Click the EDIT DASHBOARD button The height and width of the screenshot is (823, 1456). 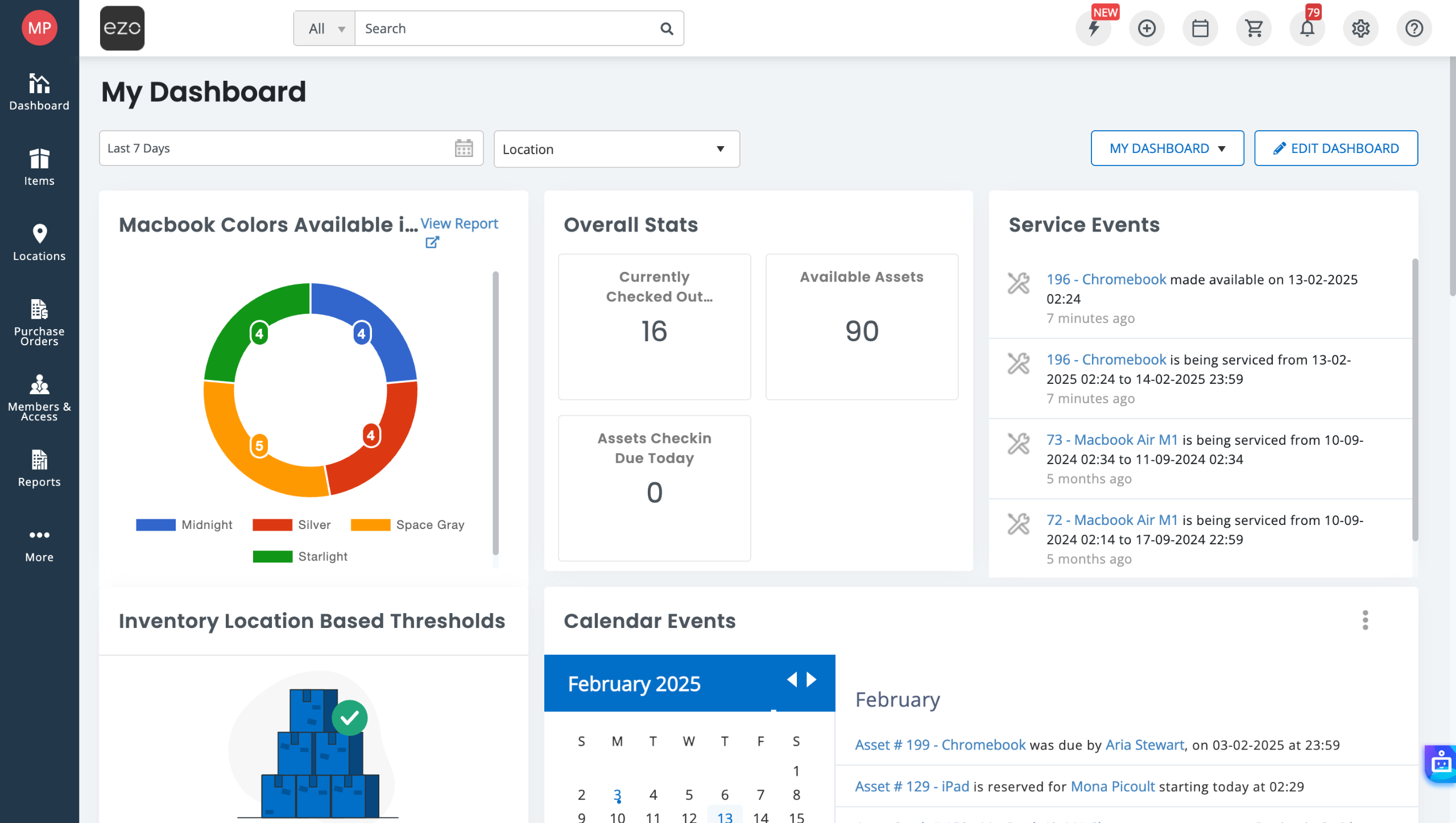[x=1335, y=148]
